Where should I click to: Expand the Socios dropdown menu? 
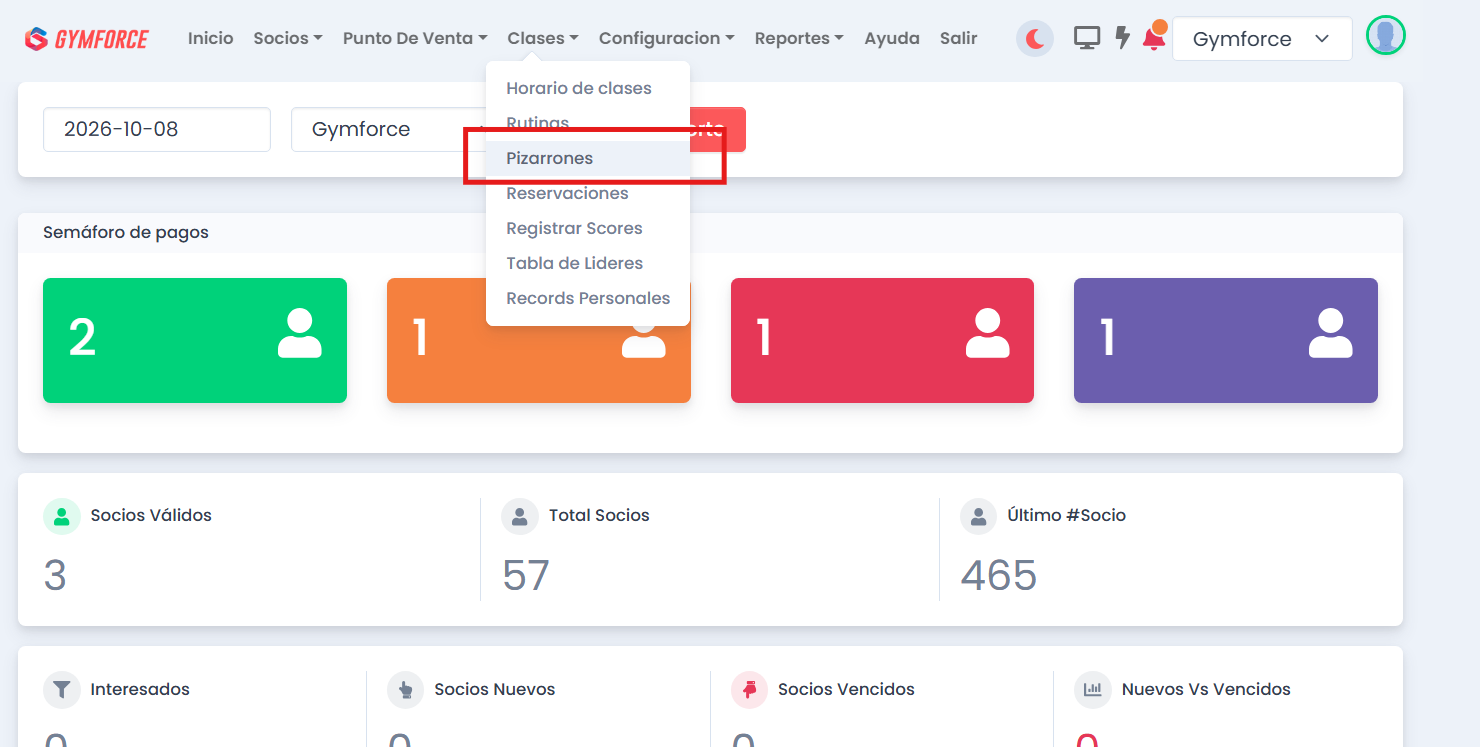(x=288, y=38)
